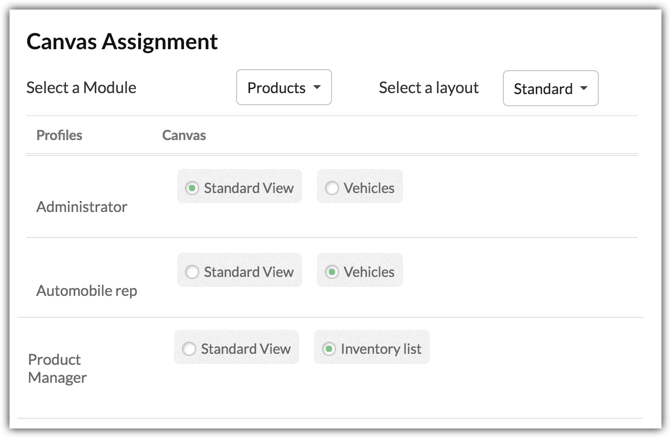The width and height of the screenshot is (671, 438).
Task: Click the caret arrow beside Products
Action: point(317,88)
